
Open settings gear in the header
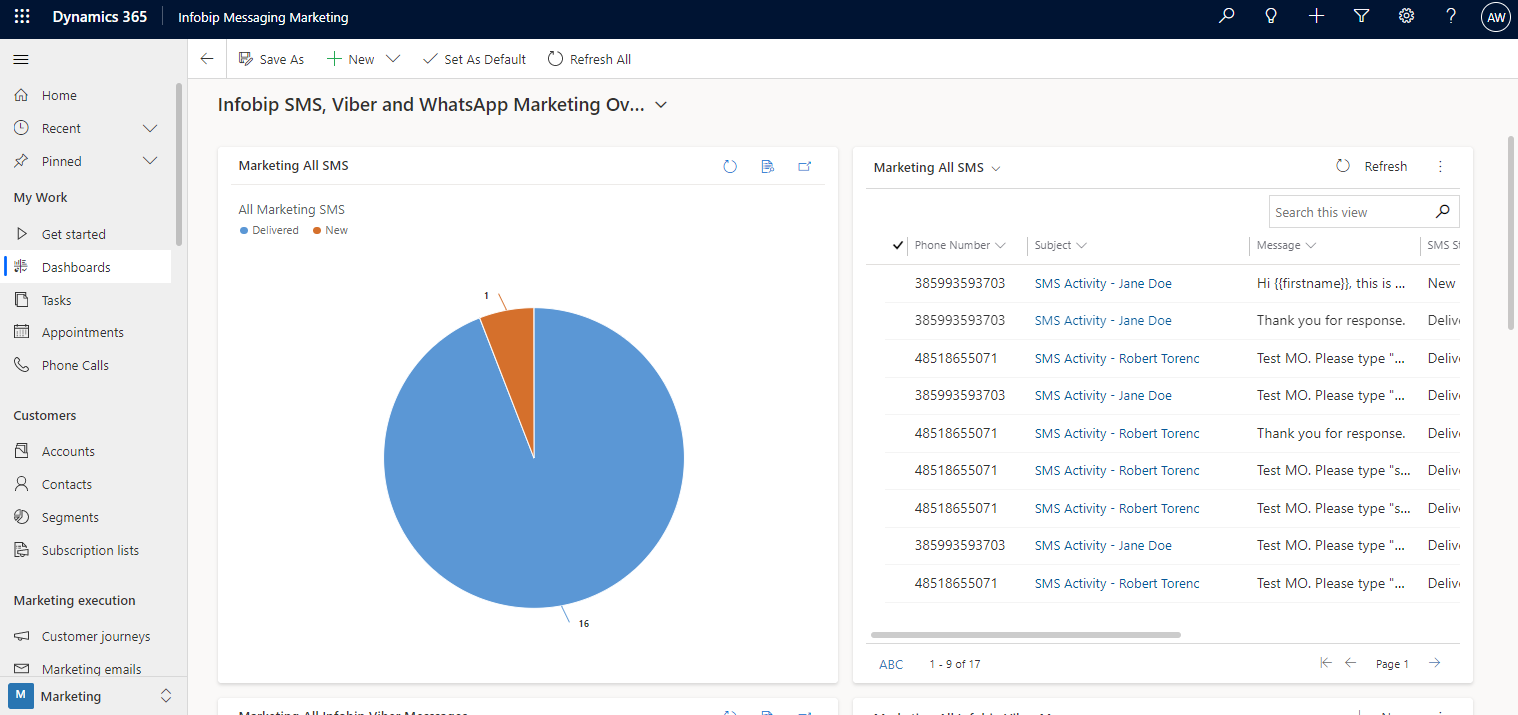(x=1406, y=17)
